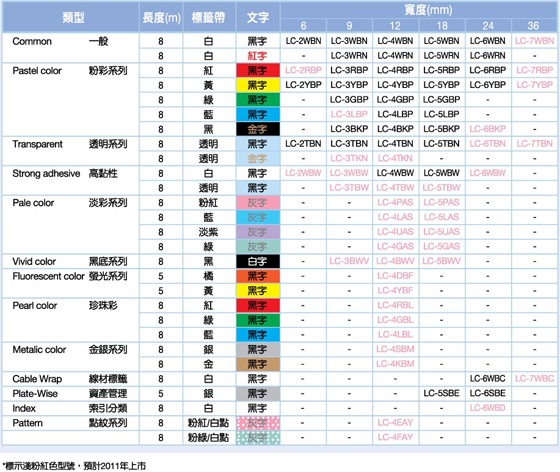Screen dimensions: 560x472
Task: Click the black 白字 swatch in Vivid row
Action: coord(258,261)
